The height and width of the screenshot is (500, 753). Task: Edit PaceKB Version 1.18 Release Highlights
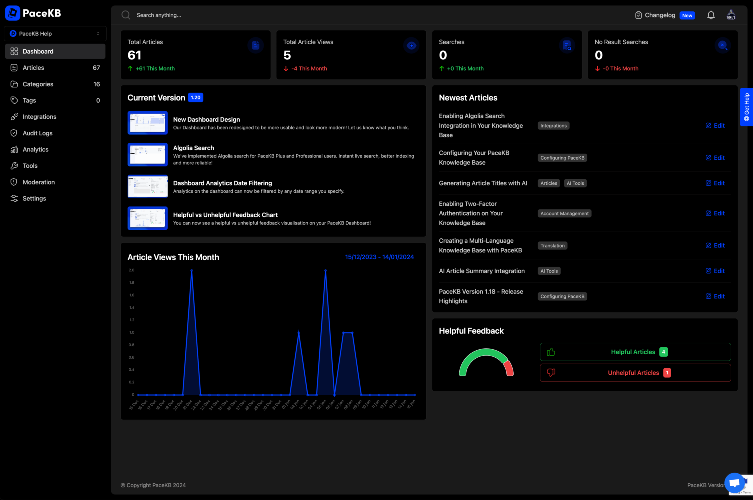click(x=715, y=296)
